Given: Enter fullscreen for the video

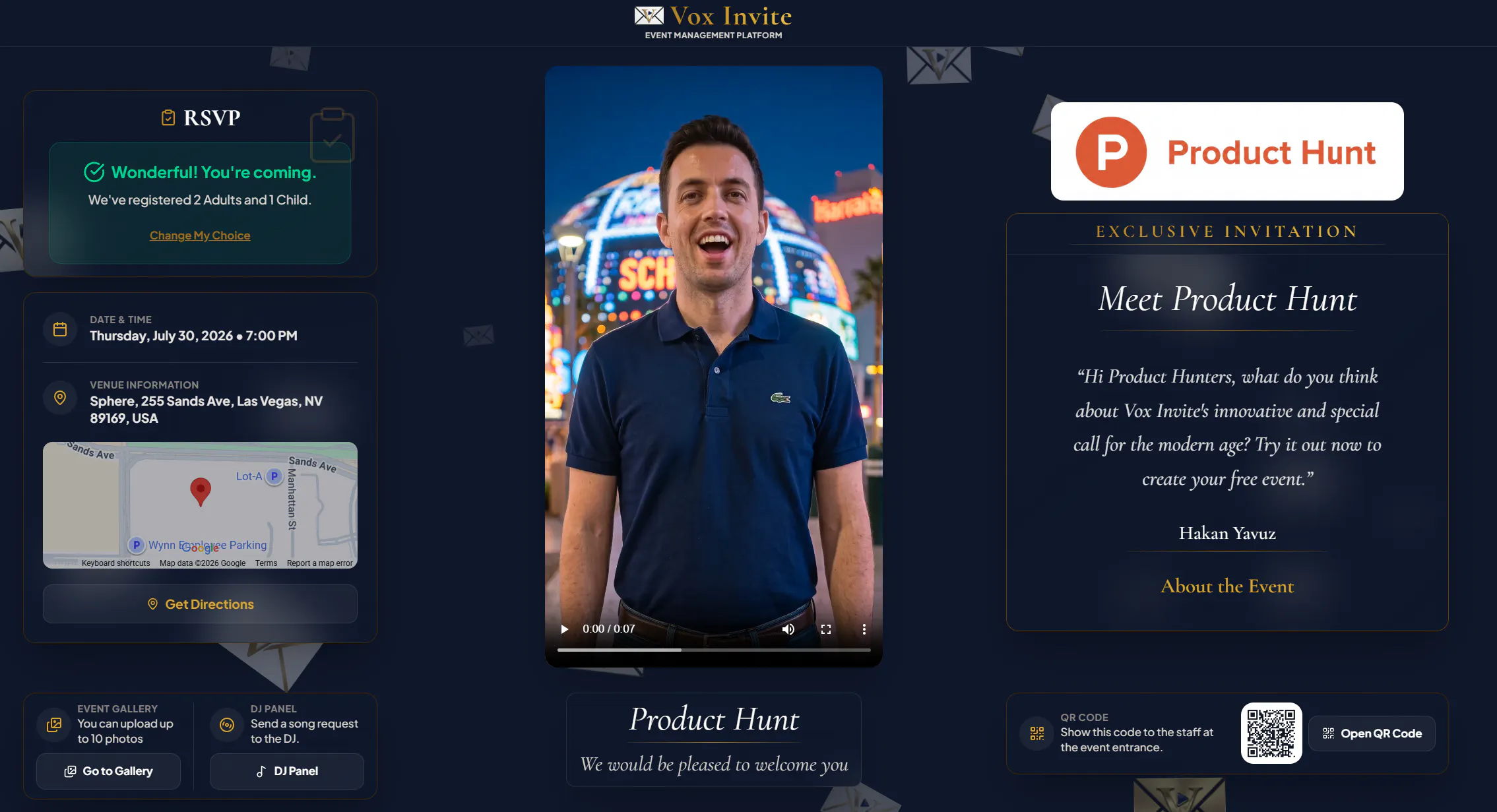Looking at the screenshot, I should pyautogui.click(x=826, y=629).
